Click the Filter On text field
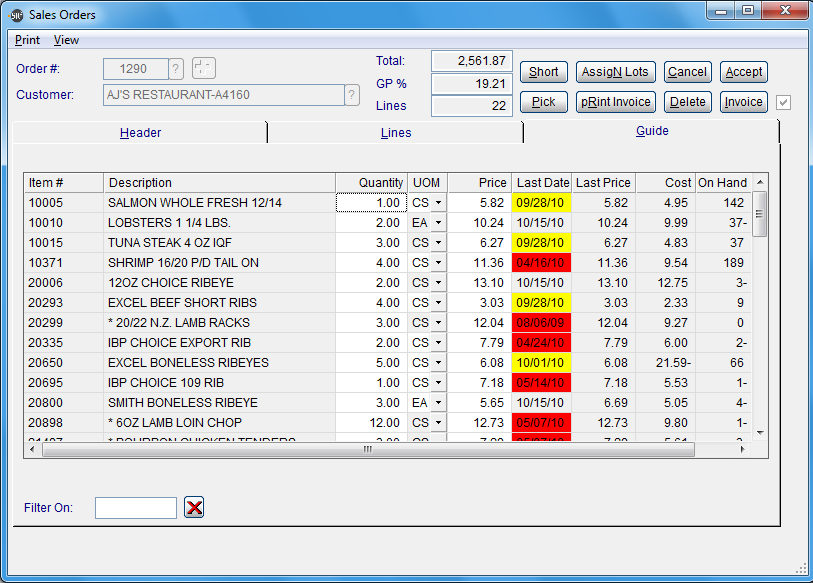Viewport: 813px width, 583px height. coord(136,508)
